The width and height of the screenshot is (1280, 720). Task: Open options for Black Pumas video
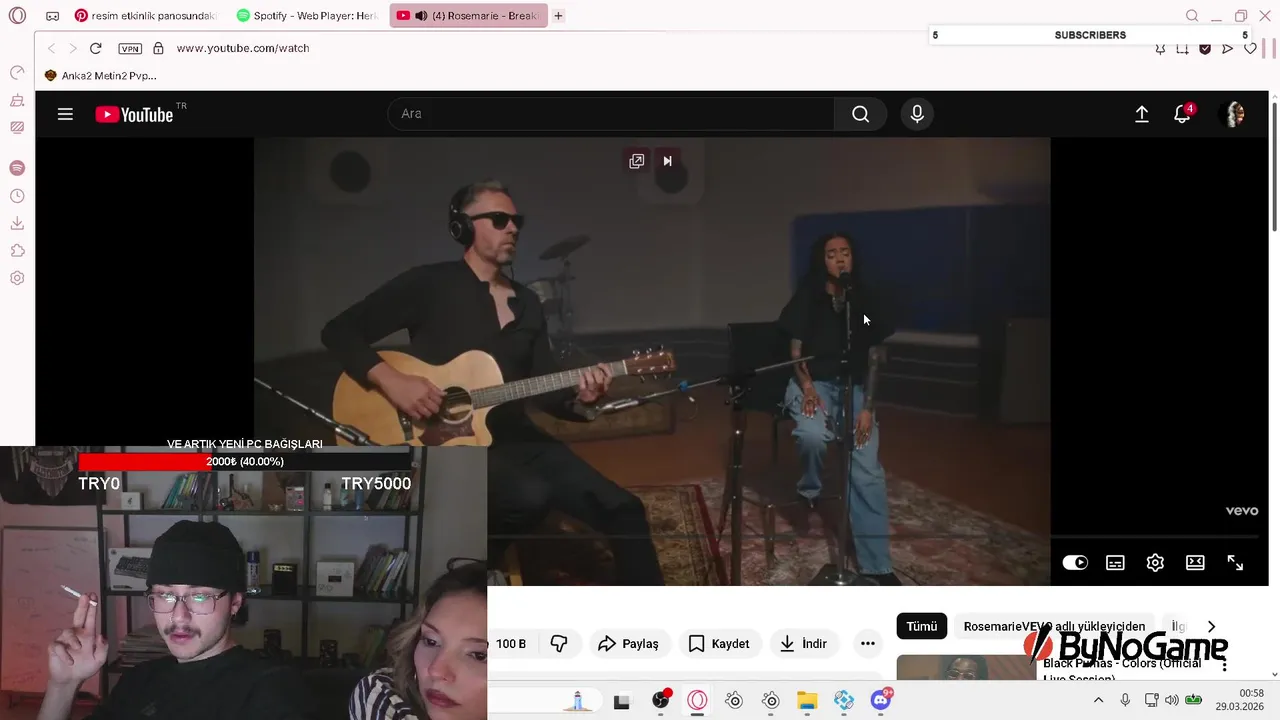tap(1224, 665)
